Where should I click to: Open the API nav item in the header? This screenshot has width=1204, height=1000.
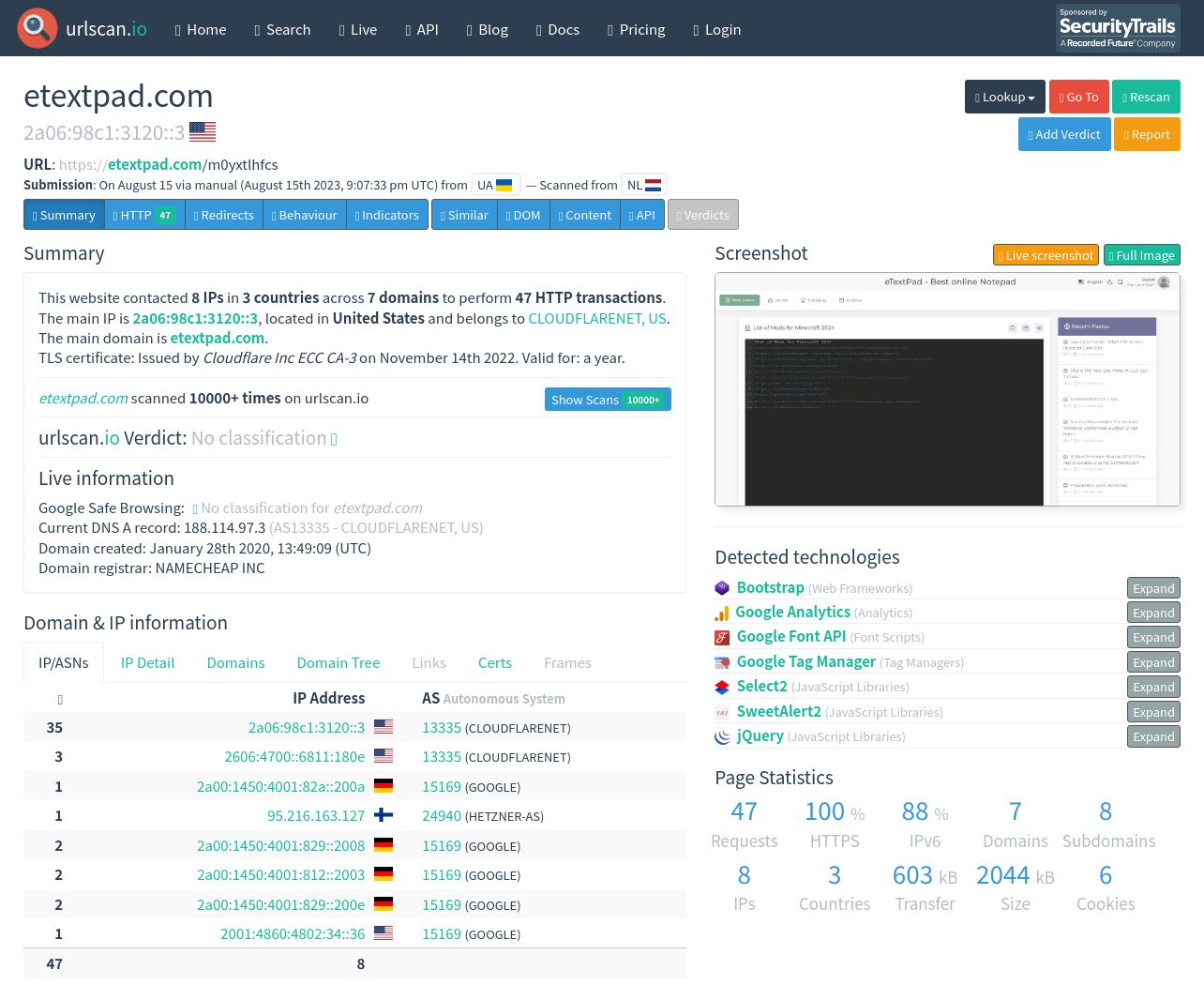422,29
